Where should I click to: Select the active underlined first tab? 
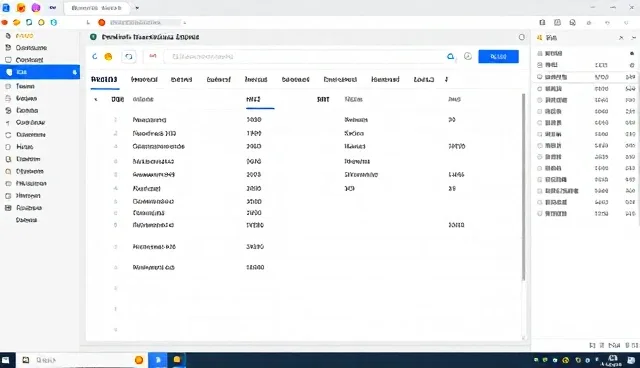104,80
